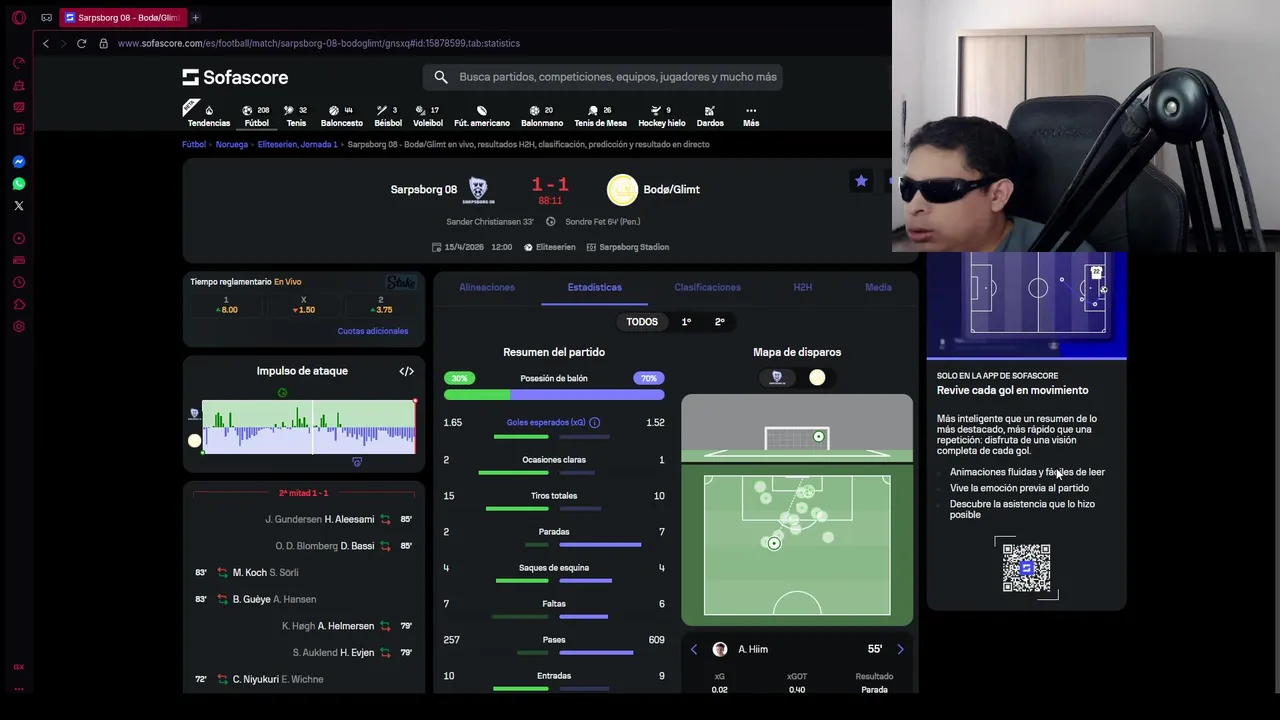Image resolution: width=1280 pixels, height=720 pixels.
Task: Click the xG info icon
Action: [x=594, y=423]
